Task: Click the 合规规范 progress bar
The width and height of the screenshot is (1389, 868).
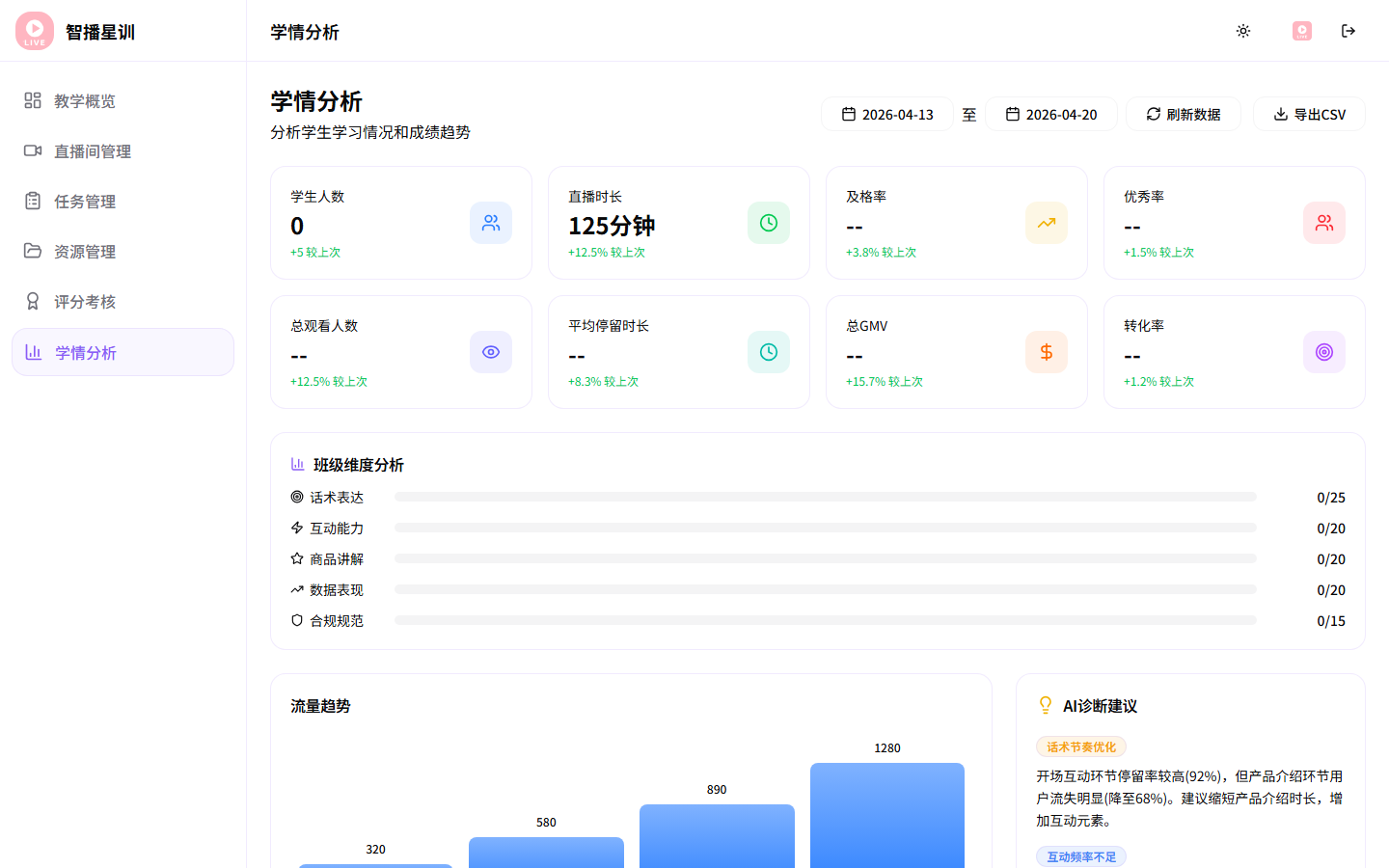Action: [826, 620]
